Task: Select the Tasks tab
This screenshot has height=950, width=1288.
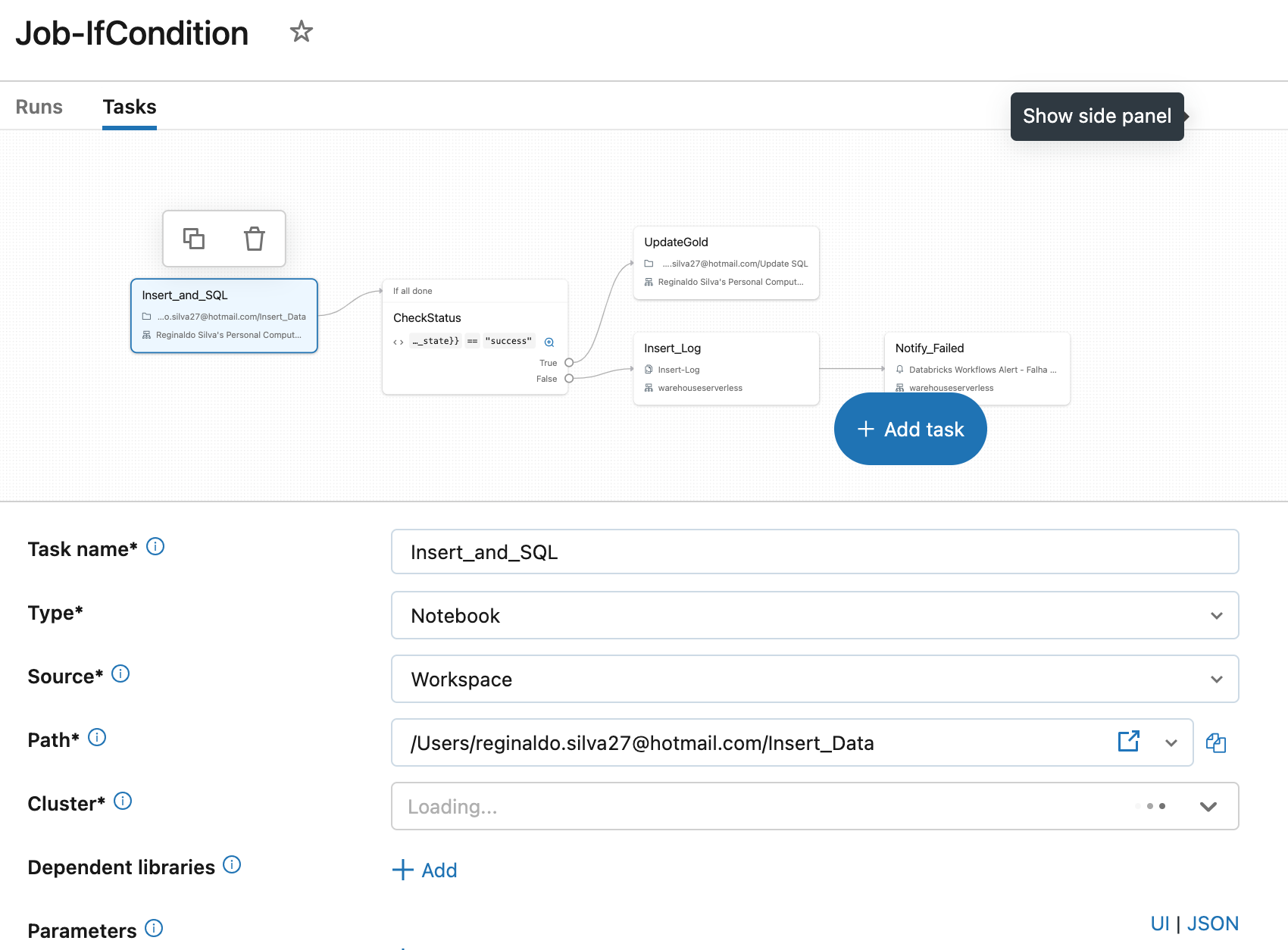Action: tap(130, 107)
